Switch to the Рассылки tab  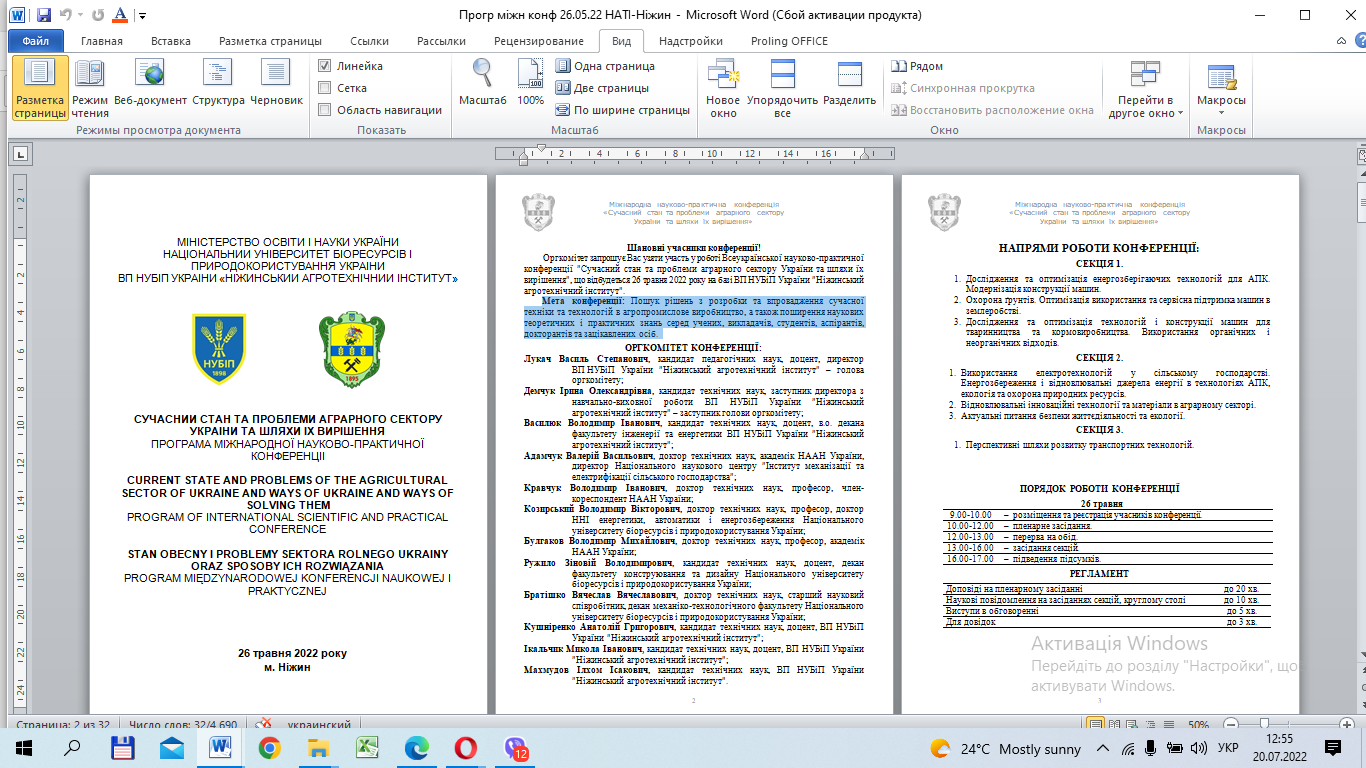(x=441, y=41)
